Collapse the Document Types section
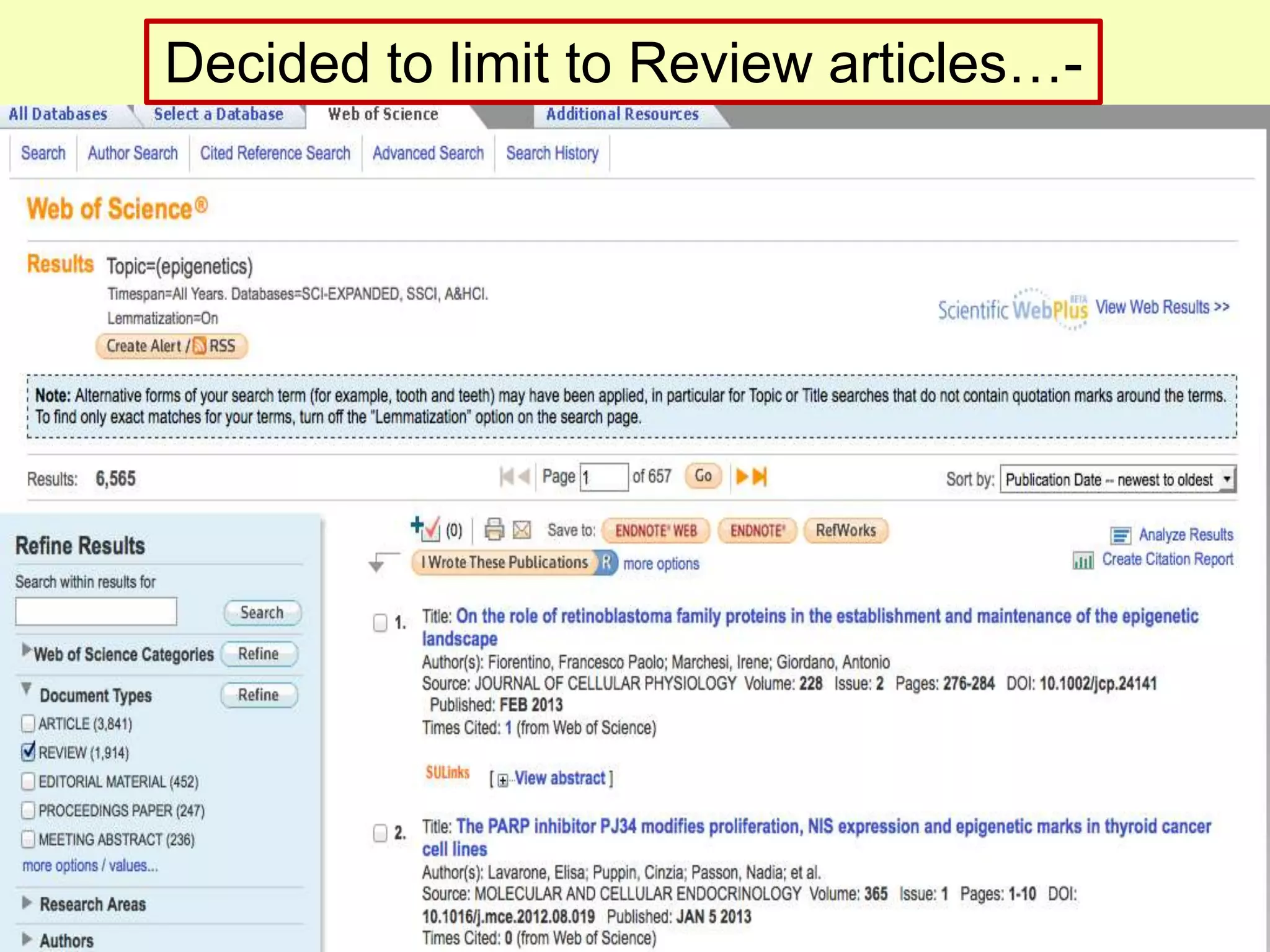 pyautogui.click(x=26, y=688)
